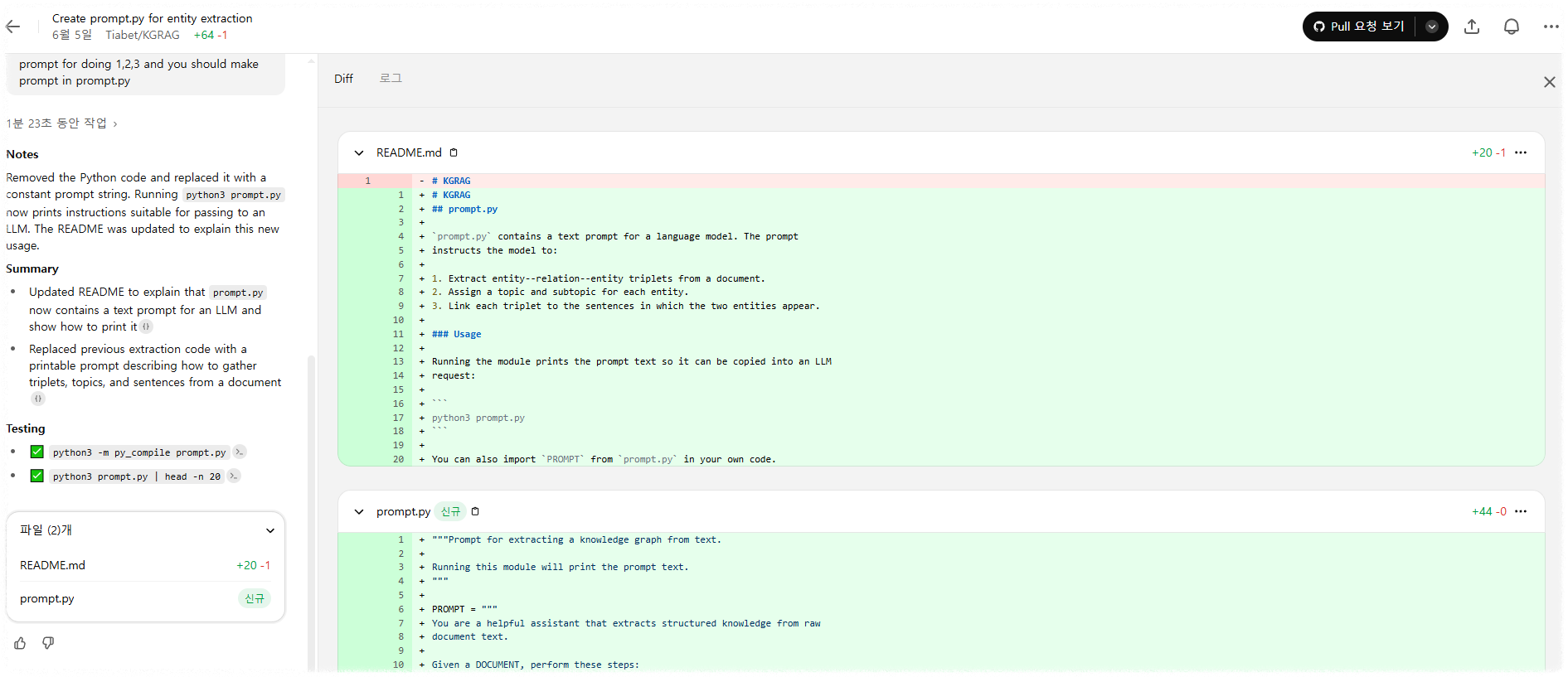The image size is (1568, 677).
Task: Open citation icon below 'sentences from a document'
Action: pyautogui.click(x=37, y=399)
